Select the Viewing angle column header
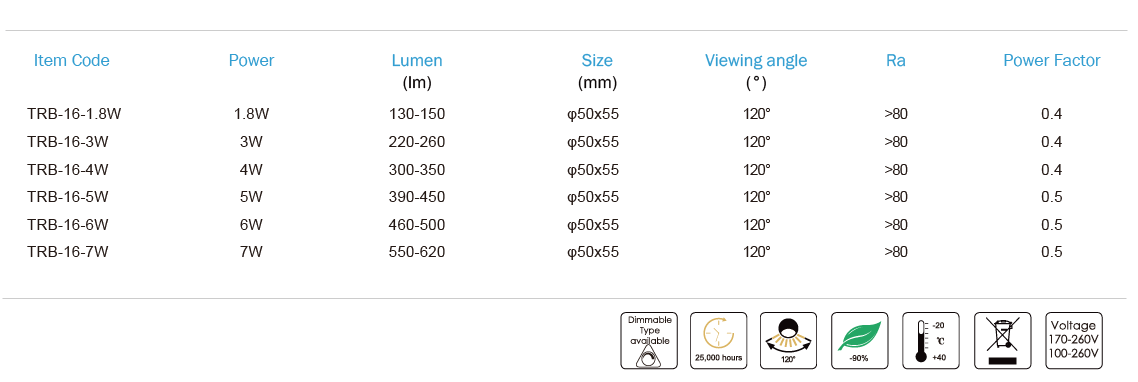Image resolution: width=1138 pixels, height=382 pixels. [756, 60]
